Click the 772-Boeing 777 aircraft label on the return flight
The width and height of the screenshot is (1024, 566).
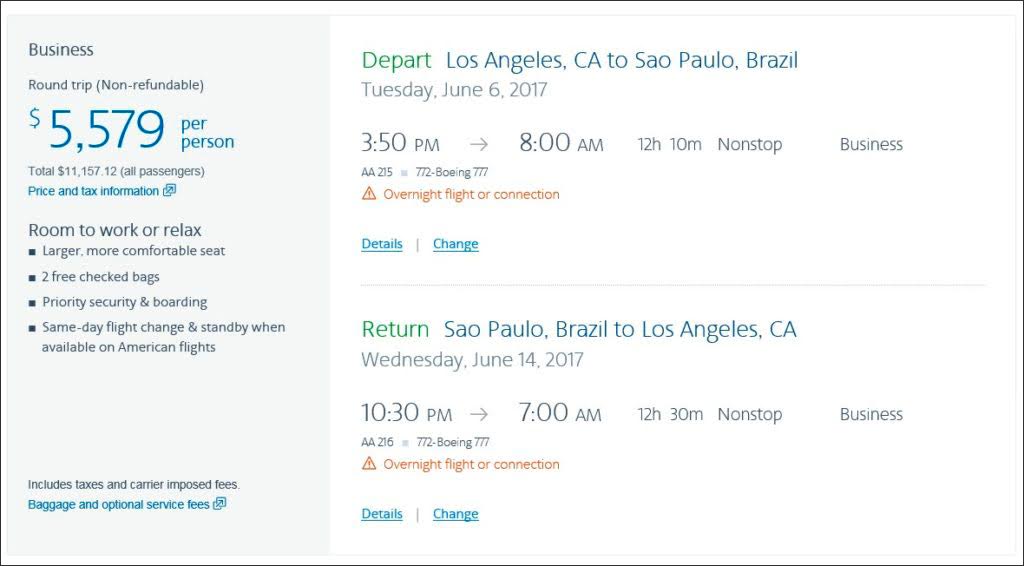pos(451,442)
